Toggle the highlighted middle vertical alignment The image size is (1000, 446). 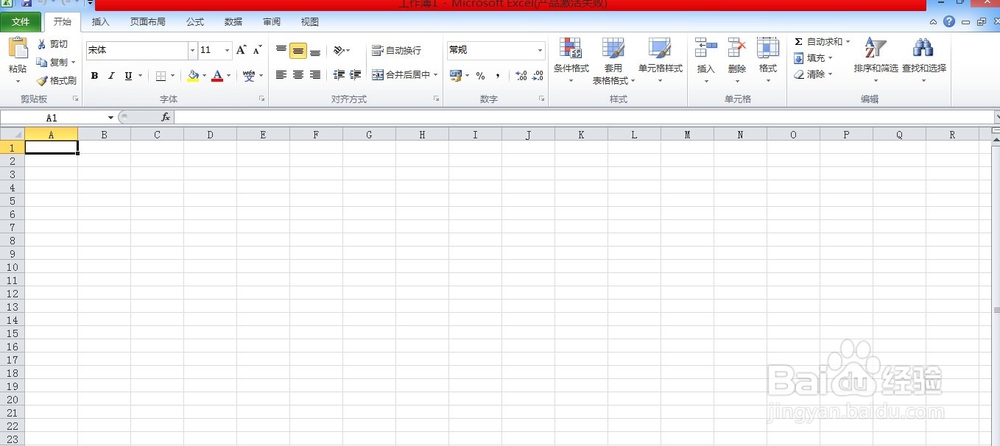point(298,50)
